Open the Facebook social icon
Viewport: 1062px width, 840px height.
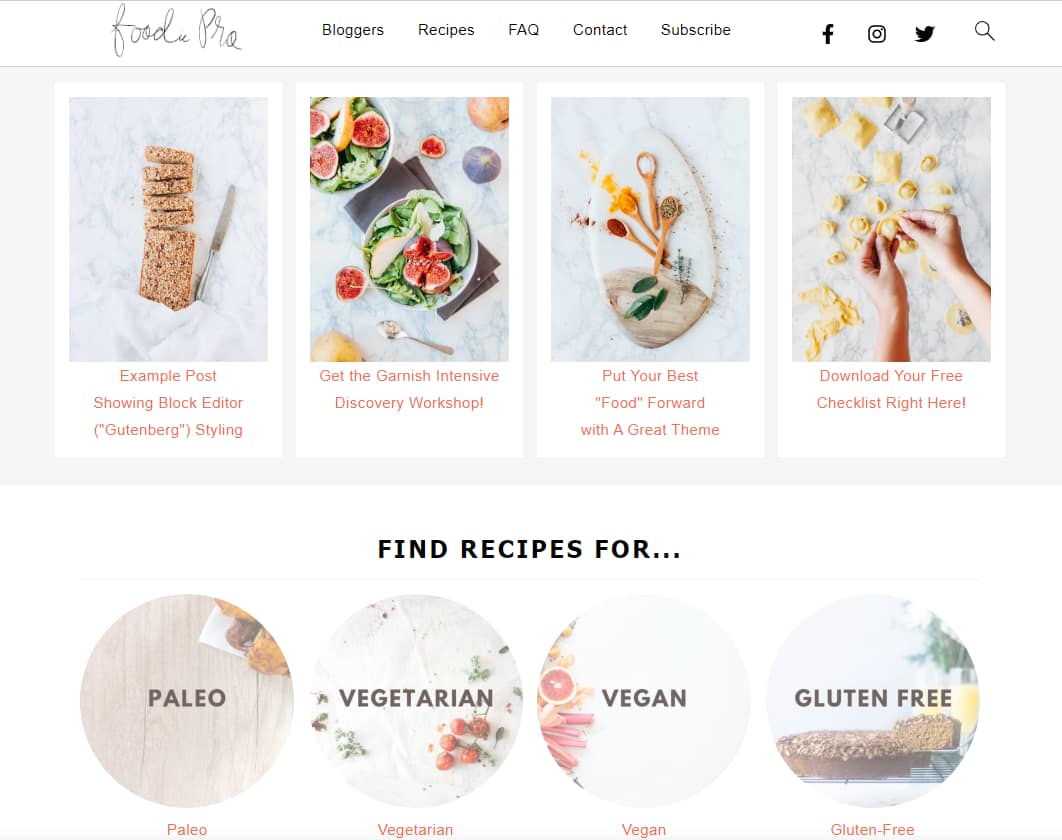point(828,34)
